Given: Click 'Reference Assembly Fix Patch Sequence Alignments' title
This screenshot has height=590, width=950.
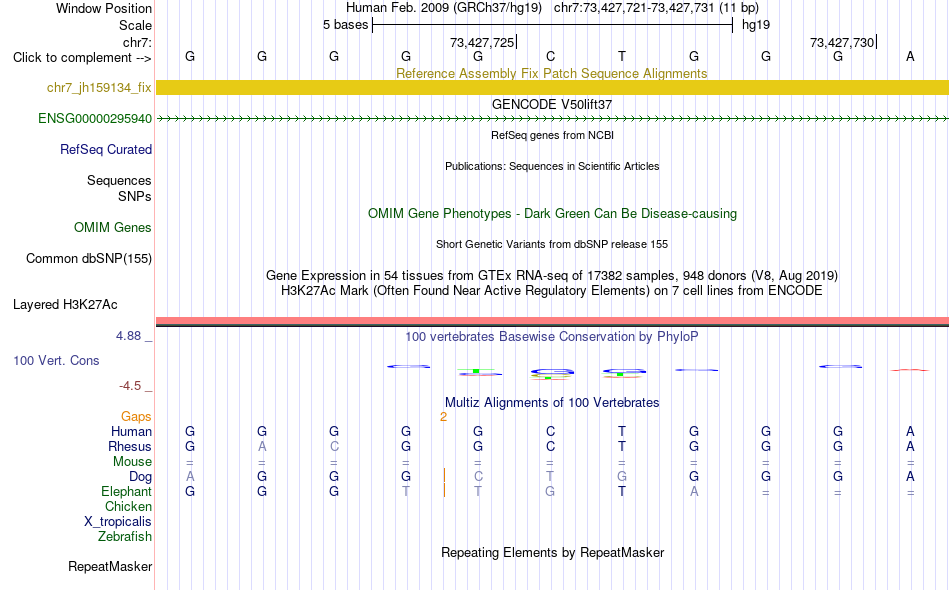Looking at the screenshot, I should pyautogui.click(x=552, y=73).
